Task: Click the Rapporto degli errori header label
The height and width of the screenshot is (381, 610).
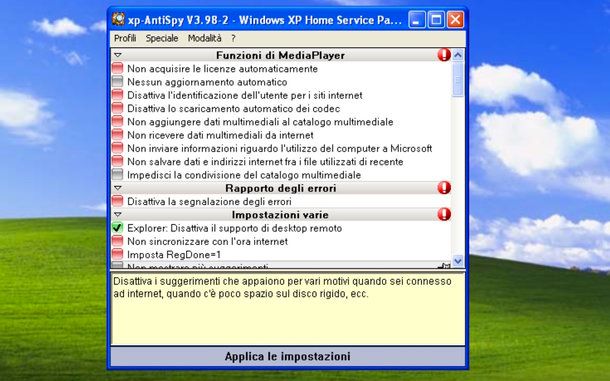Action: tap(280, 188)
